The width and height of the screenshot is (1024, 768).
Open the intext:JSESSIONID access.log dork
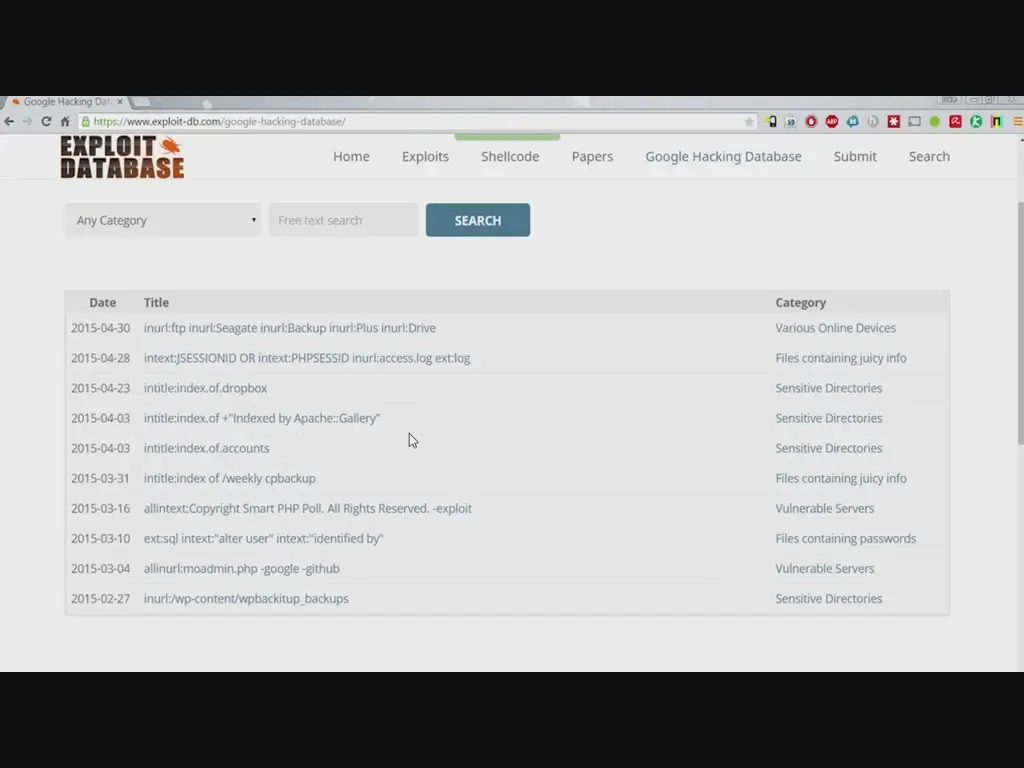click(307, 358)
